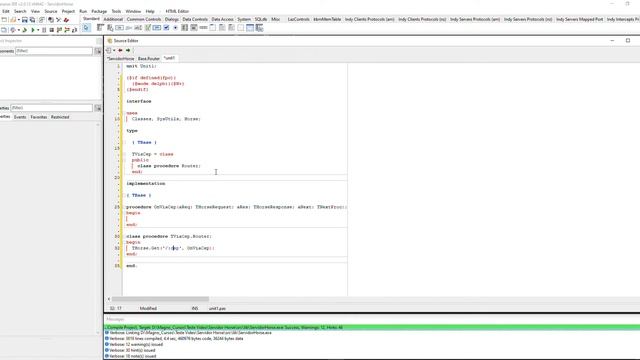Pick the TMemo component icon
640x360 pixels.
[x=147, y=28]
